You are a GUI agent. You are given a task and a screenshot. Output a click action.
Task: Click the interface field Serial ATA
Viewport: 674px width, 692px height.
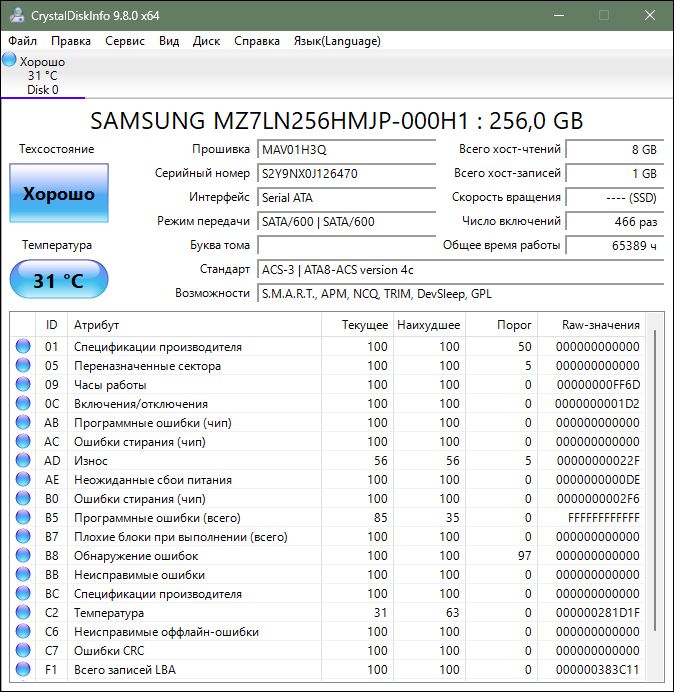pyautogui.click(x=346, y=197)
